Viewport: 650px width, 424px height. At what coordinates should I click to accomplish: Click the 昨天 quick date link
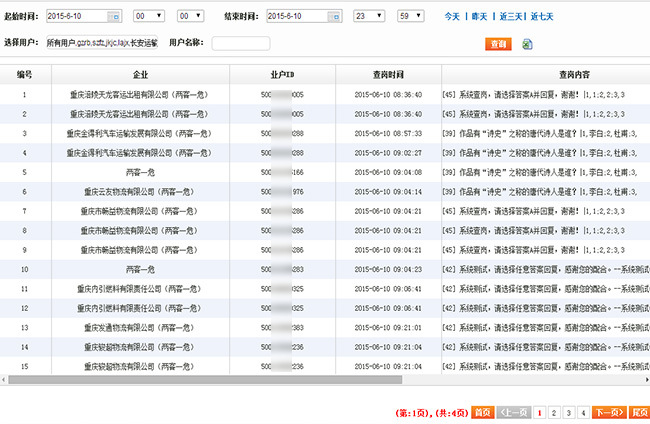pyautogui.click(x=479, y=17)
